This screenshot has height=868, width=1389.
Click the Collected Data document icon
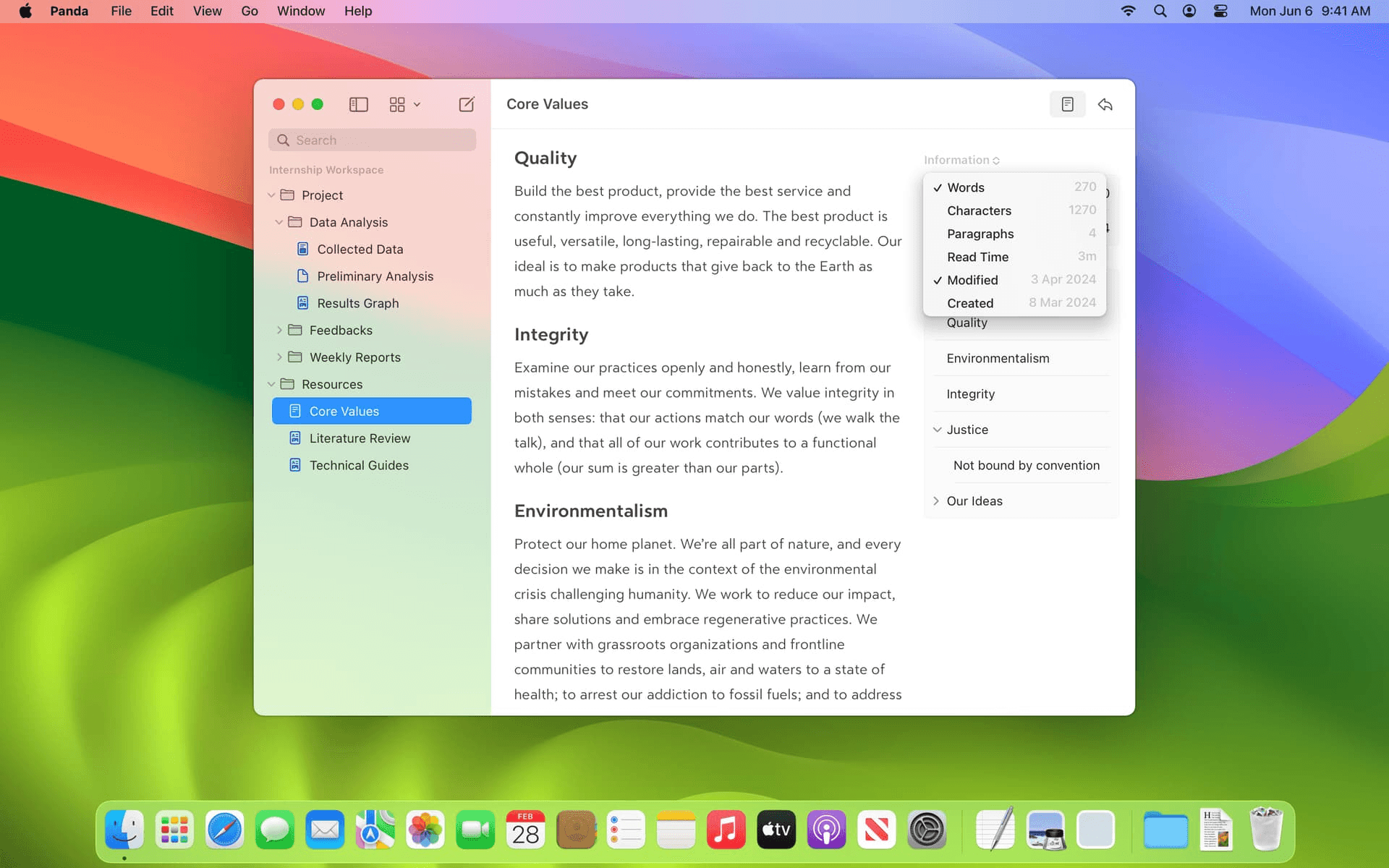303,249
